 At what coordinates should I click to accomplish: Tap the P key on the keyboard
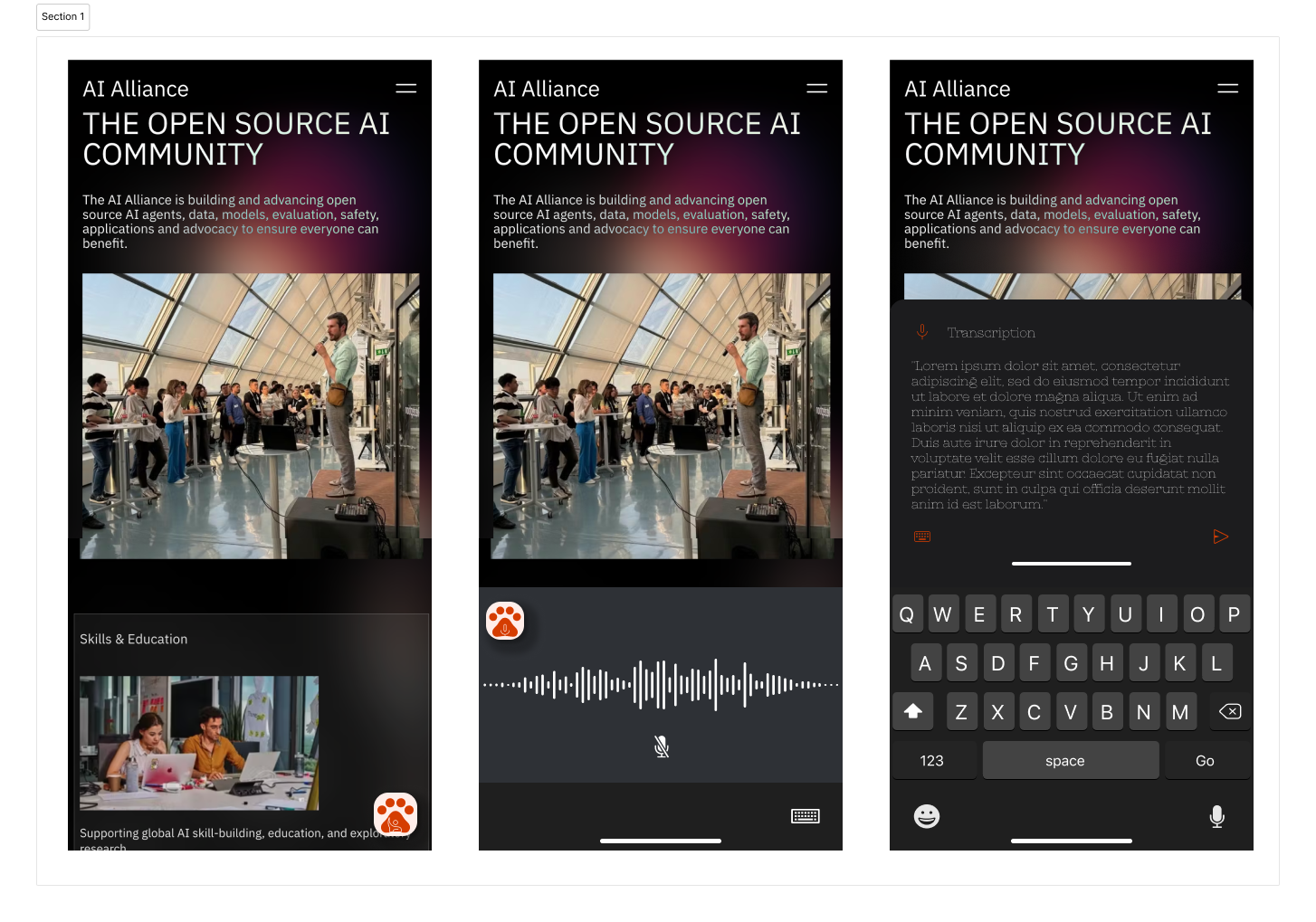click(1234, 614)
